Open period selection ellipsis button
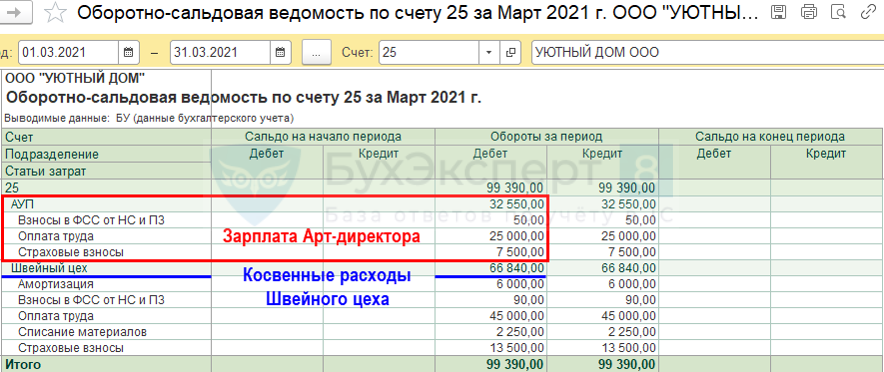 click(316, 53)
